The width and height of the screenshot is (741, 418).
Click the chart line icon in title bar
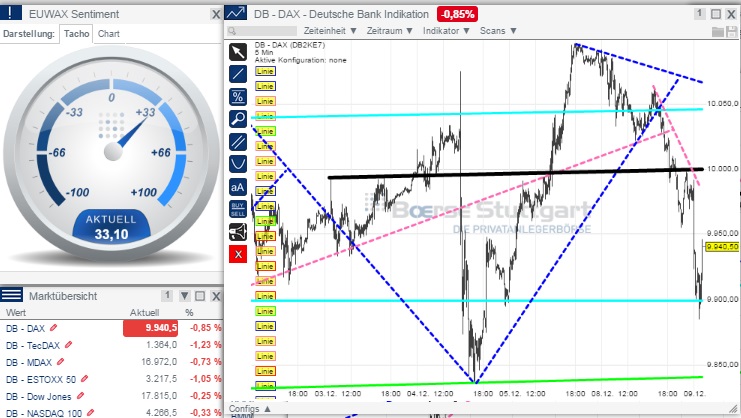tap(235, 13)
